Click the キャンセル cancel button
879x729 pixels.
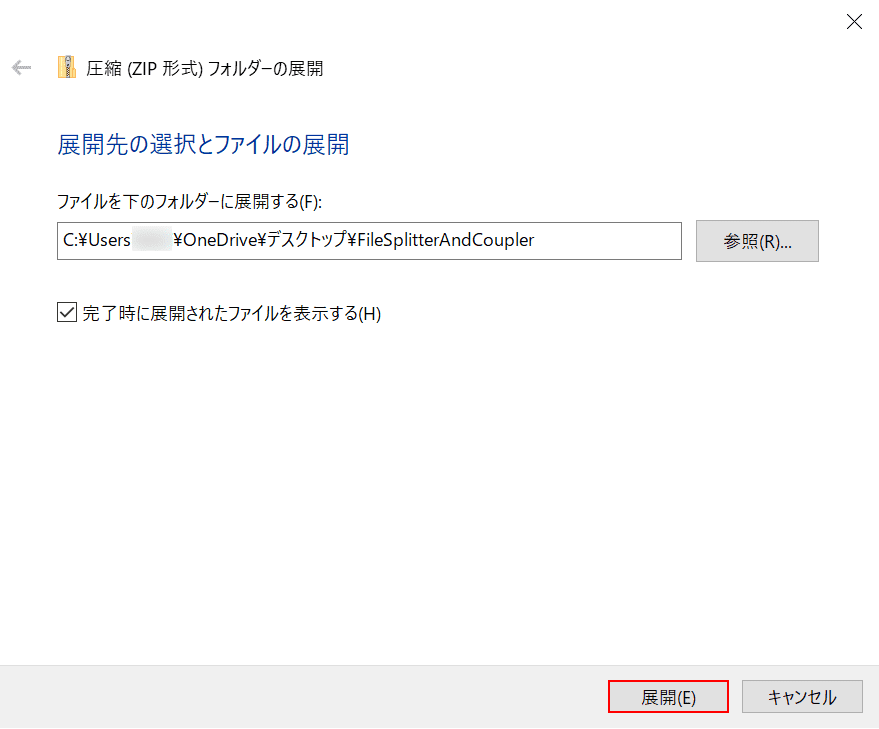802,697
